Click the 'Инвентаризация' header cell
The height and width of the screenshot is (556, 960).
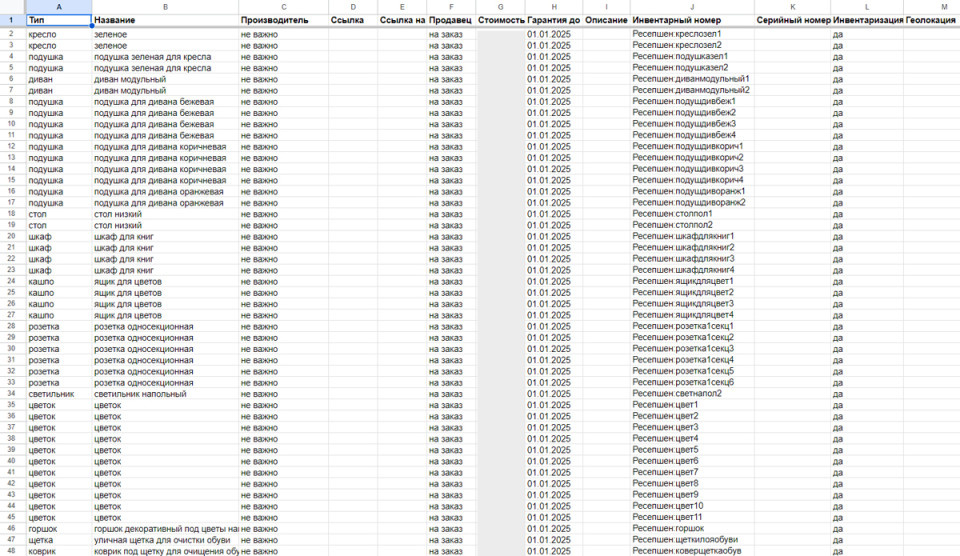click(x=867, y=20)
